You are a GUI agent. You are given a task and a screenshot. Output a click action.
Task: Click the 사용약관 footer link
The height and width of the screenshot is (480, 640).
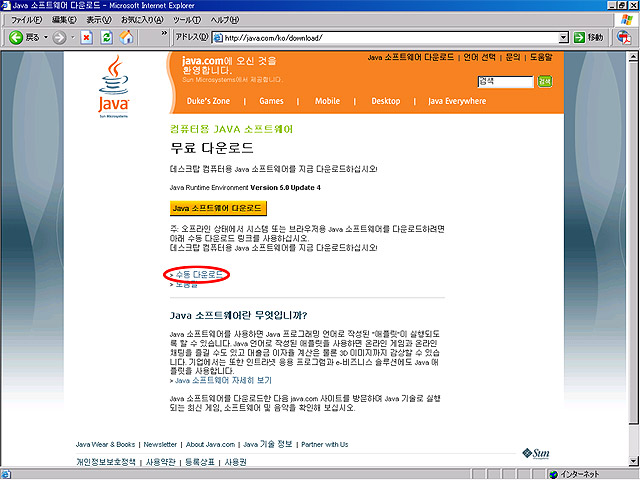[161, 462]
